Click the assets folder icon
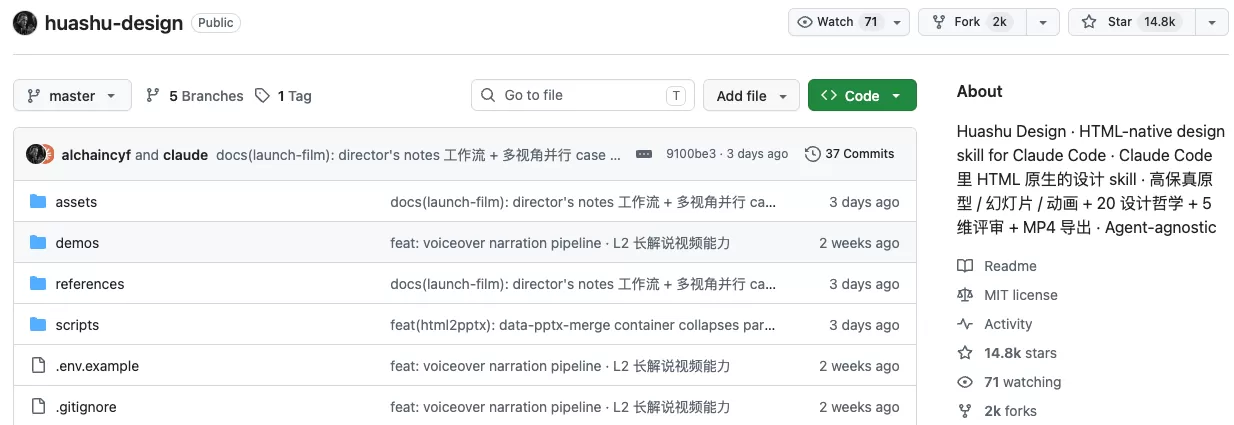The width and height of the screenshot is (1234, 425). [x=38, y=202]
